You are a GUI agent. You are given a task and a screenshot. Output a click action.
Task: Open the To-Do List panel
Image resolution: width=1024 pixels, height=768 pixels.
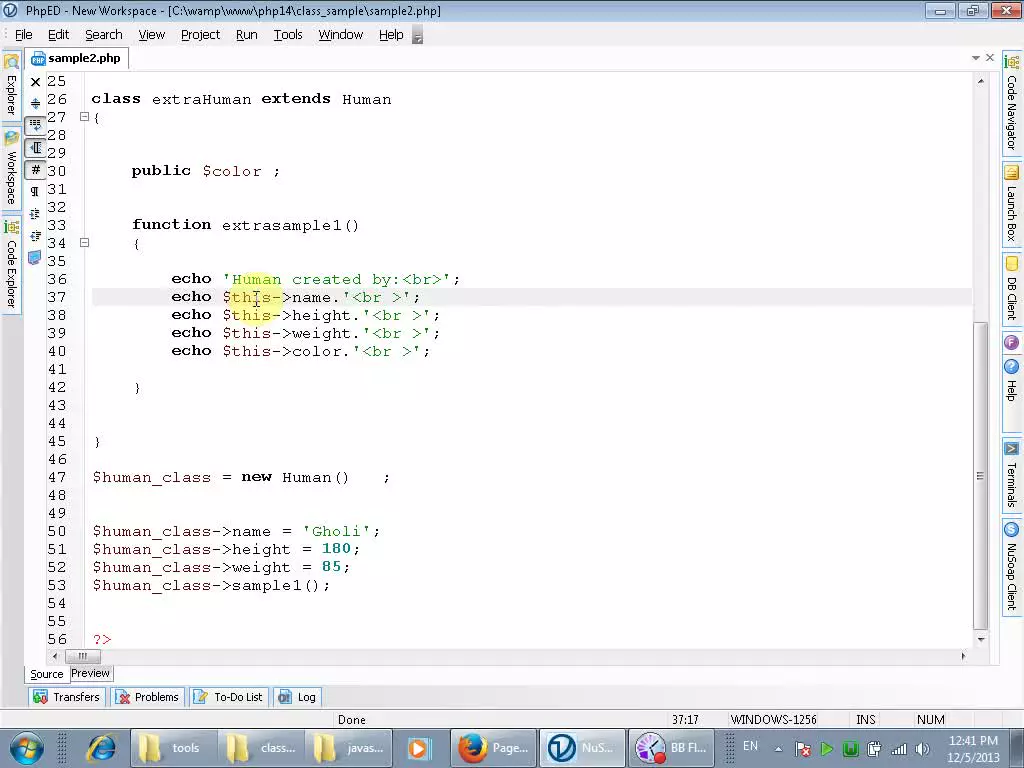coord(228,696)
